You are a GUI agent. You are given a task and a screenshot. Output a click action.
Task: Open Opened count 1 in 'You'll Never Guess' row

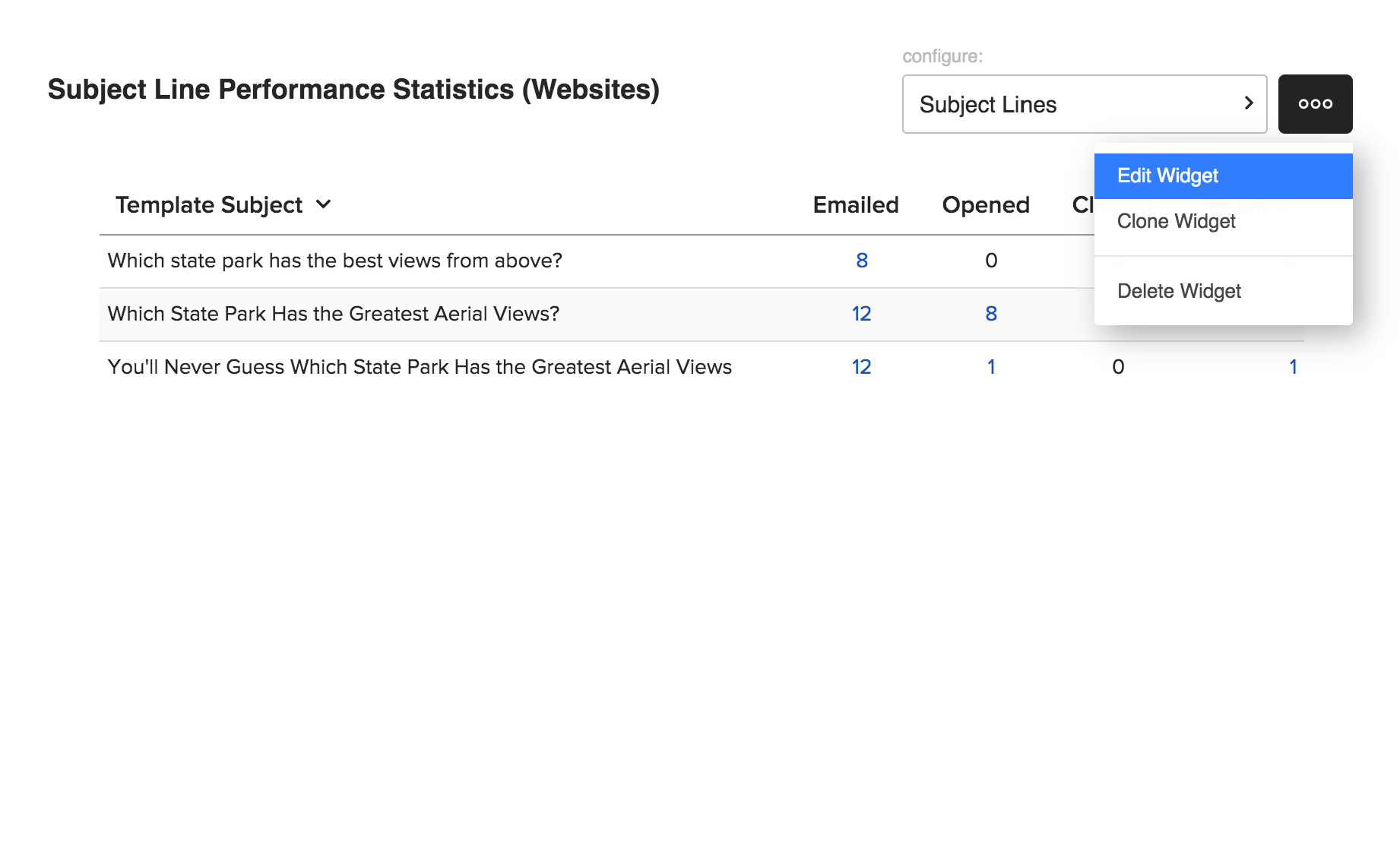990,367
